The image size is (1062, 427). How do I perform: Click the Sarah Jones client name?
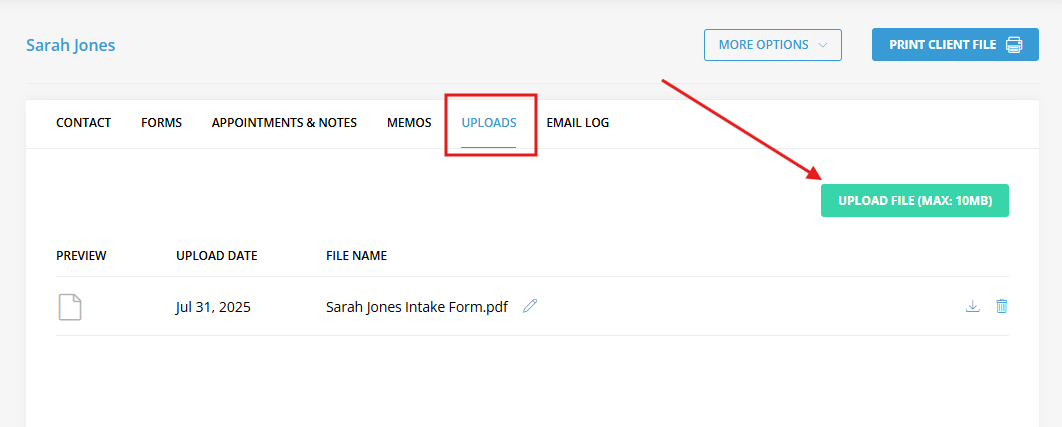point(70,45)
